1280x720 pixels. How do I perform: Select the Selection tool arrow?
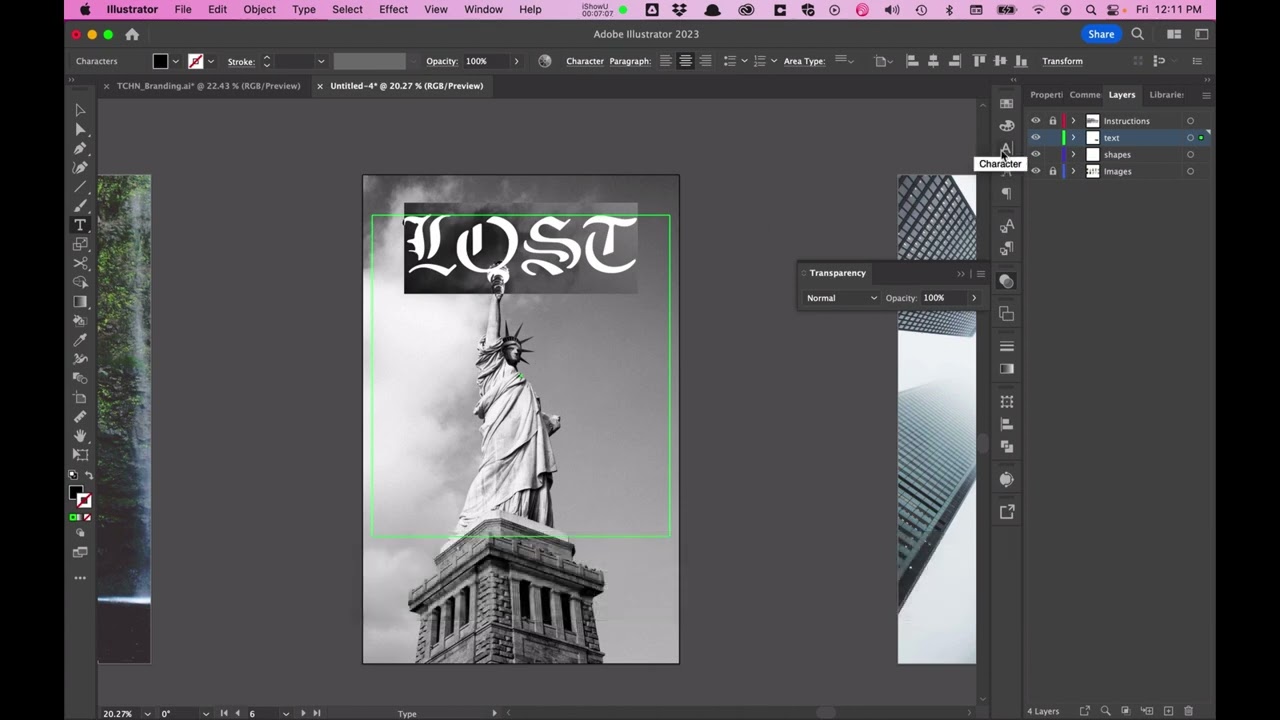pyautogui.click(x=80, y=110)
